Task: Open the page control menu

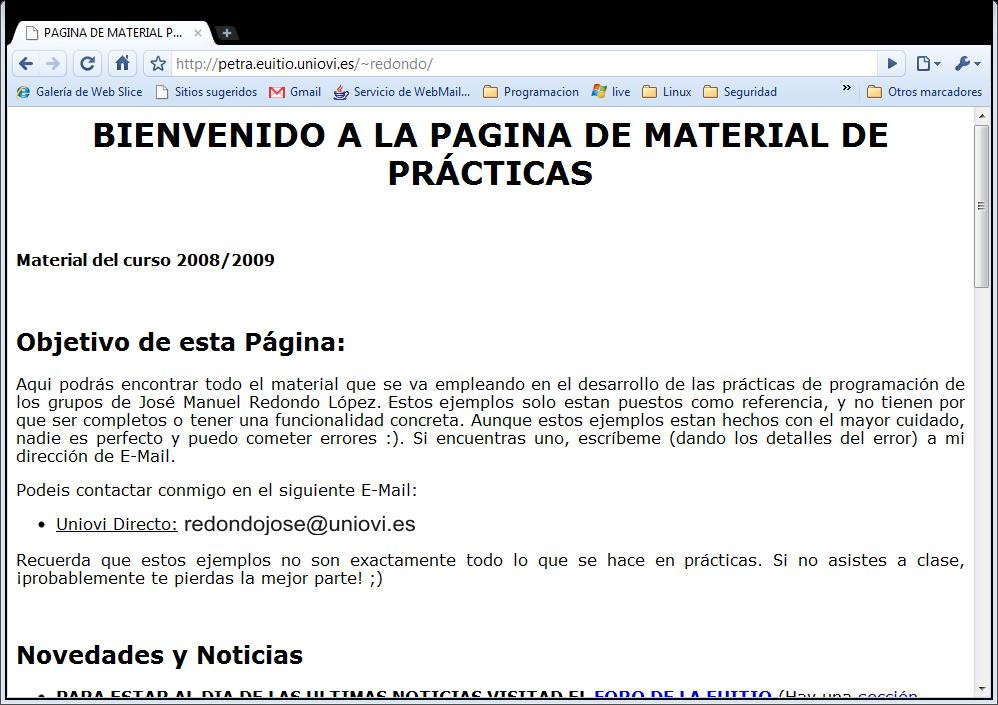Action: click(x=928, y=64)
